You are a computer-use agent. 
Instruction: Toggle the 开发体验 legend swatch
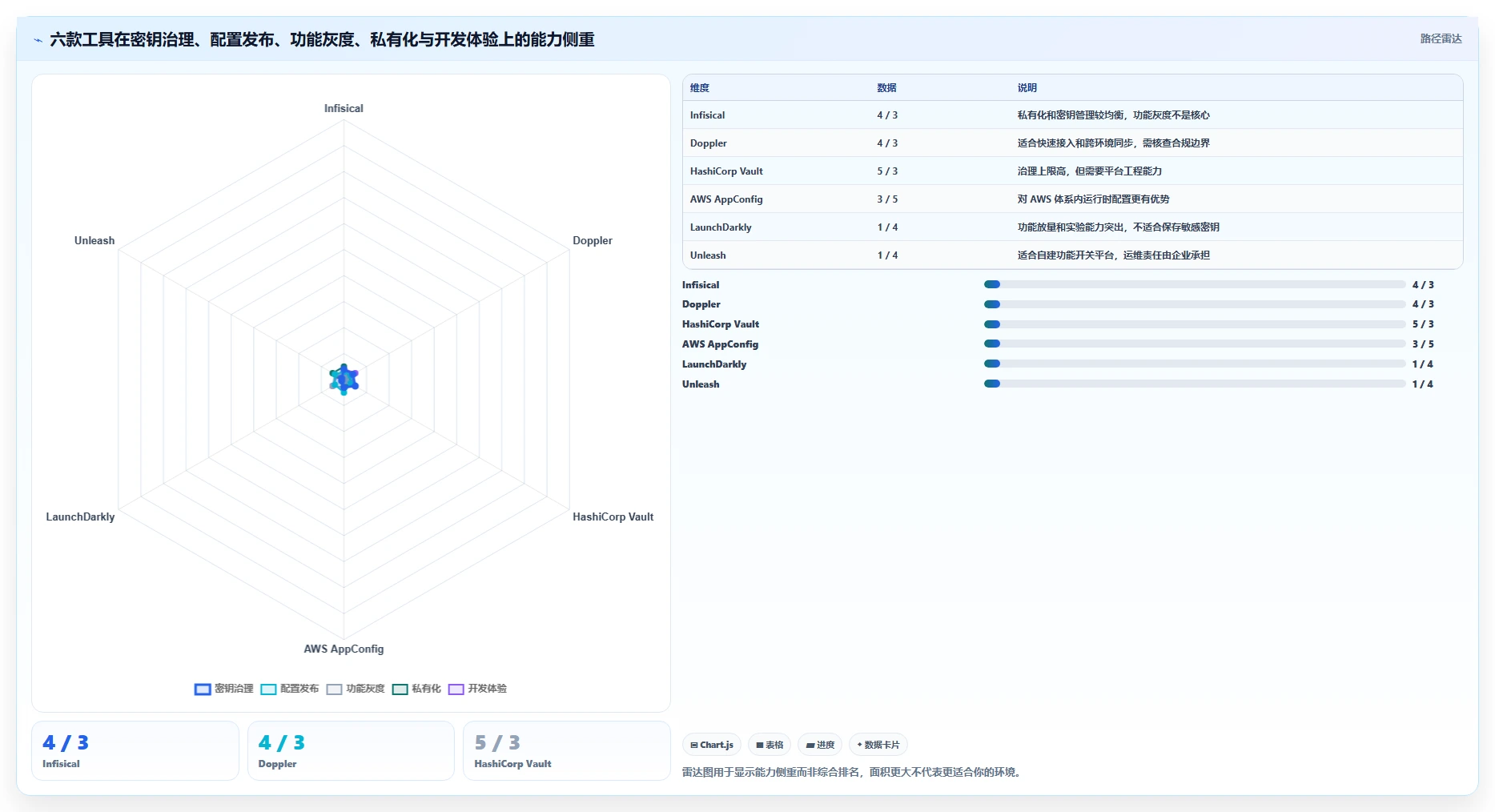(x=456, y=689)
